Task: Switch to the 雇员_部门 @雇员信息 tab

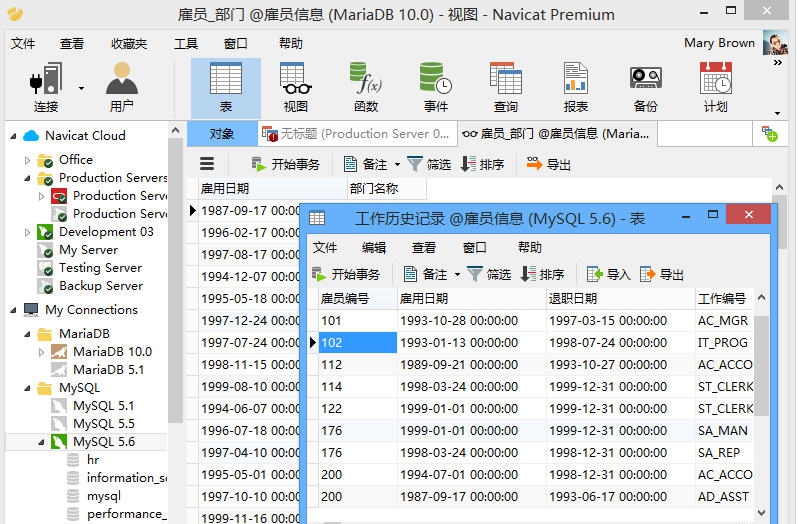Action: pos(557,134)
